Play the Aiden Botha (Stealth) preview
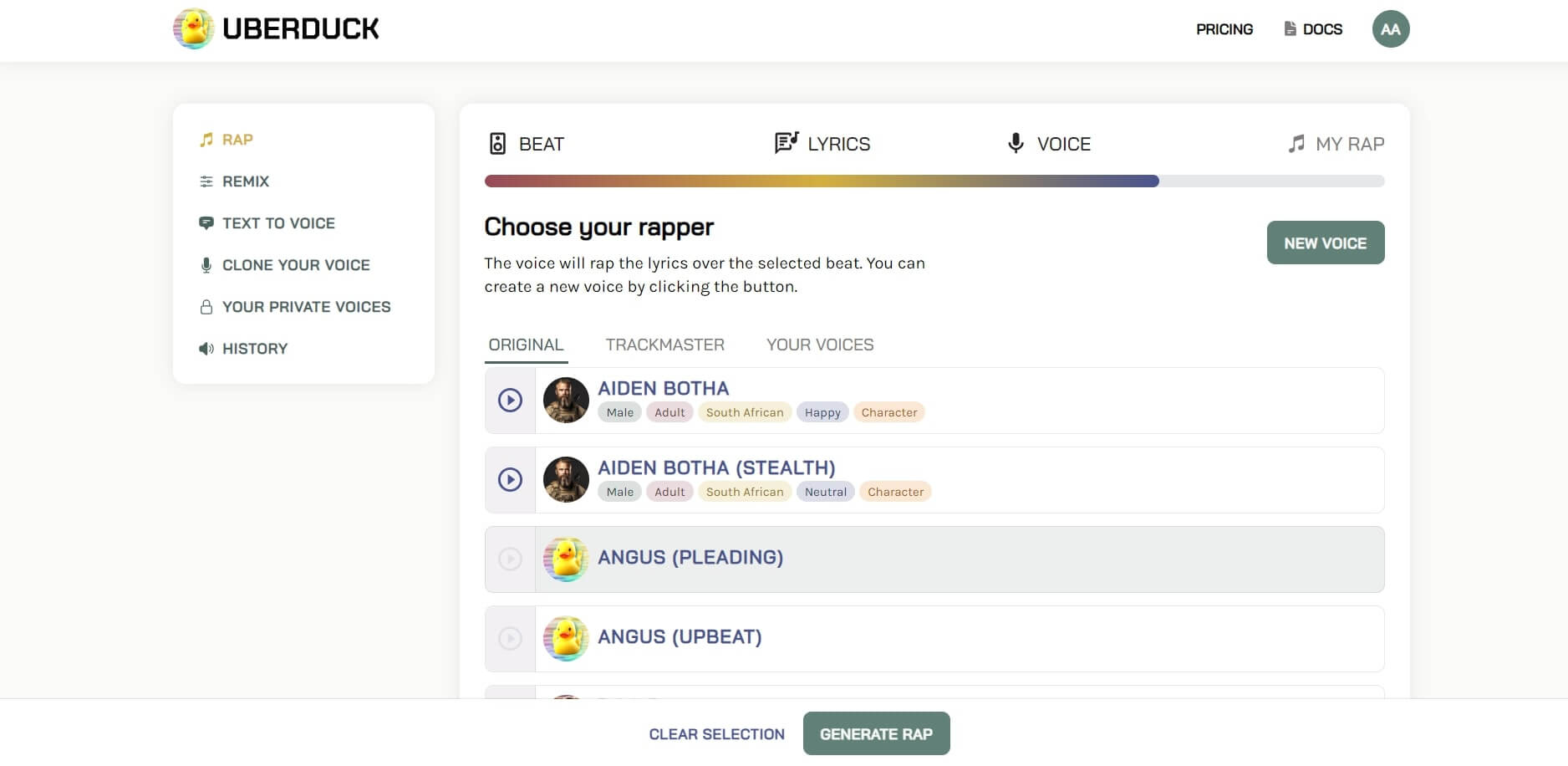Viewport: 1568px width, 766px height. [x=510, y=479]
